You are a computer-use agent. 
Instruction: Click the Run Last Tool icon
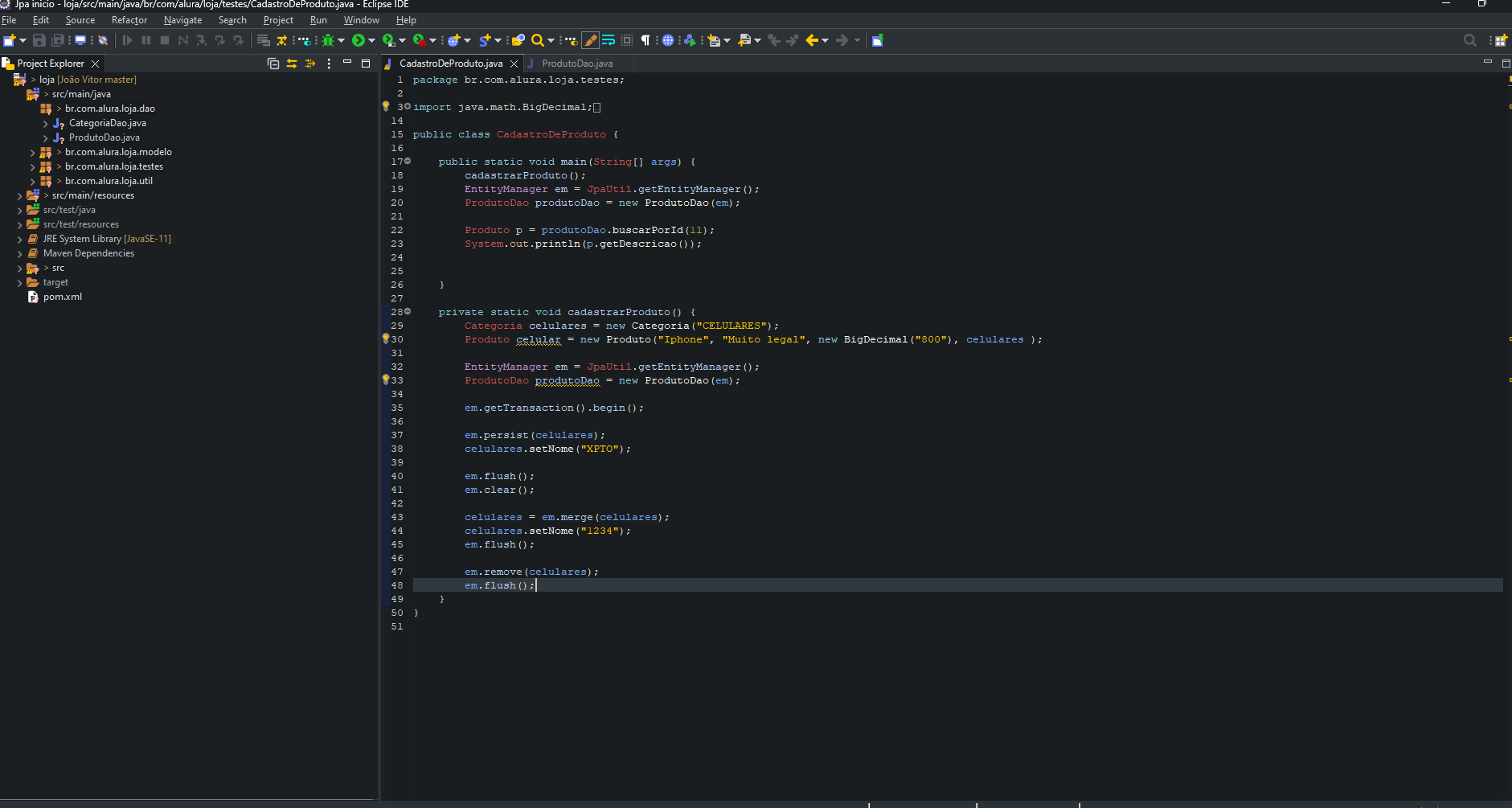pos(420,40)
